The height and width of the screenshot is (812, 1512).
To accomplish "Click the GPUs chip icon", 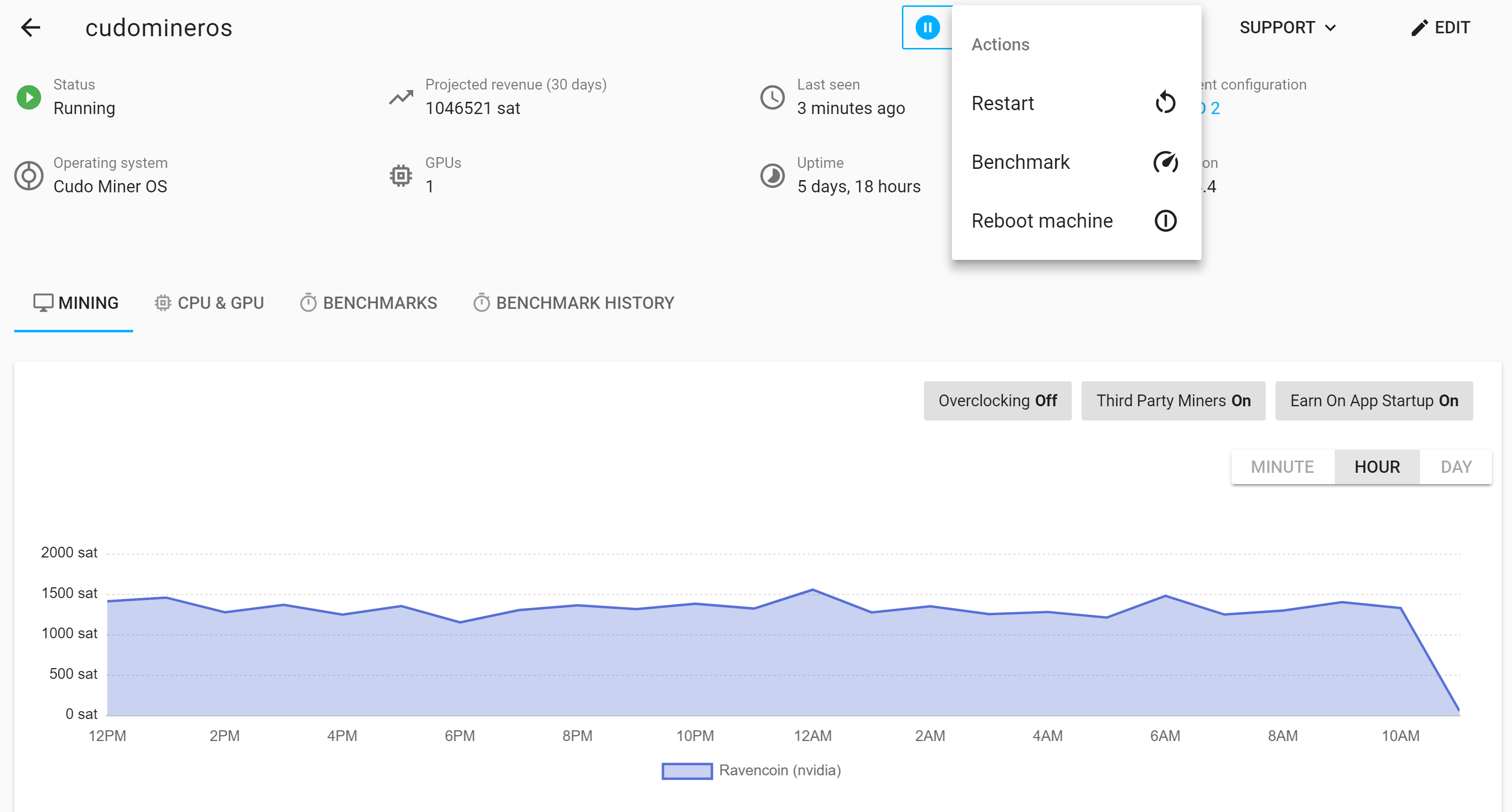I will [401, 175].
